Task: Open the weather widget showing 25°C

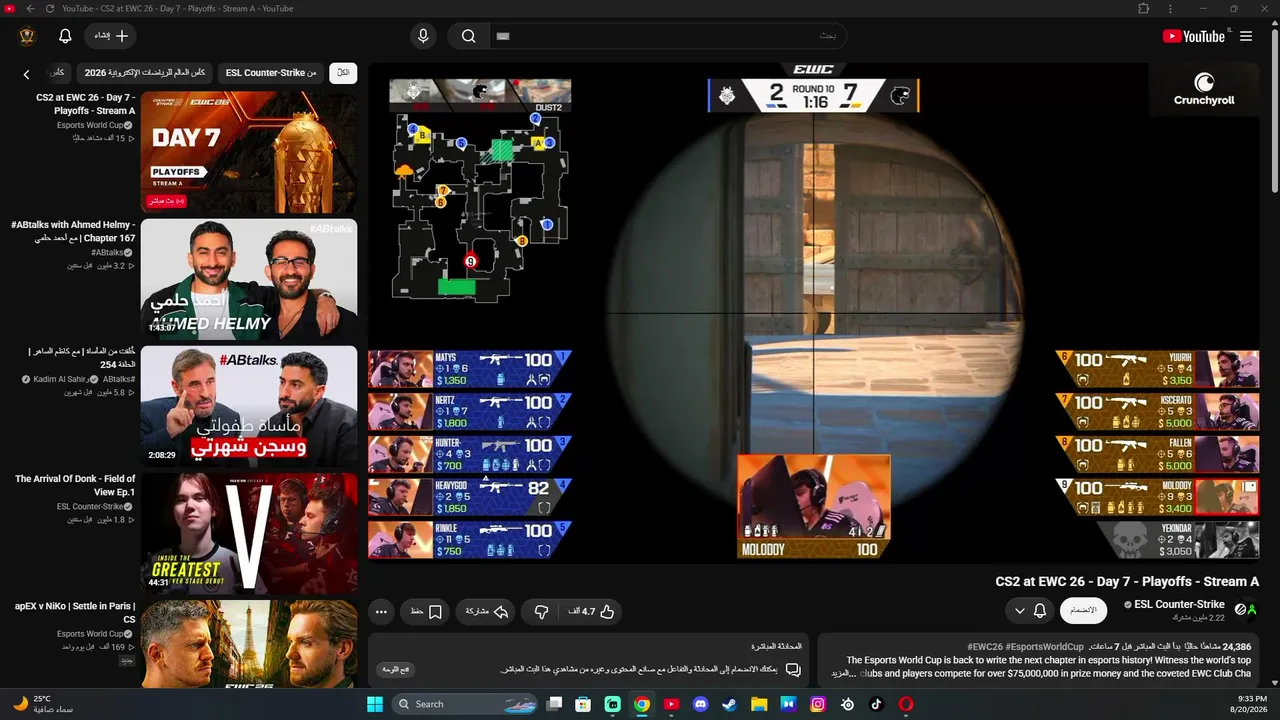Action: click(x=44, y=704)
